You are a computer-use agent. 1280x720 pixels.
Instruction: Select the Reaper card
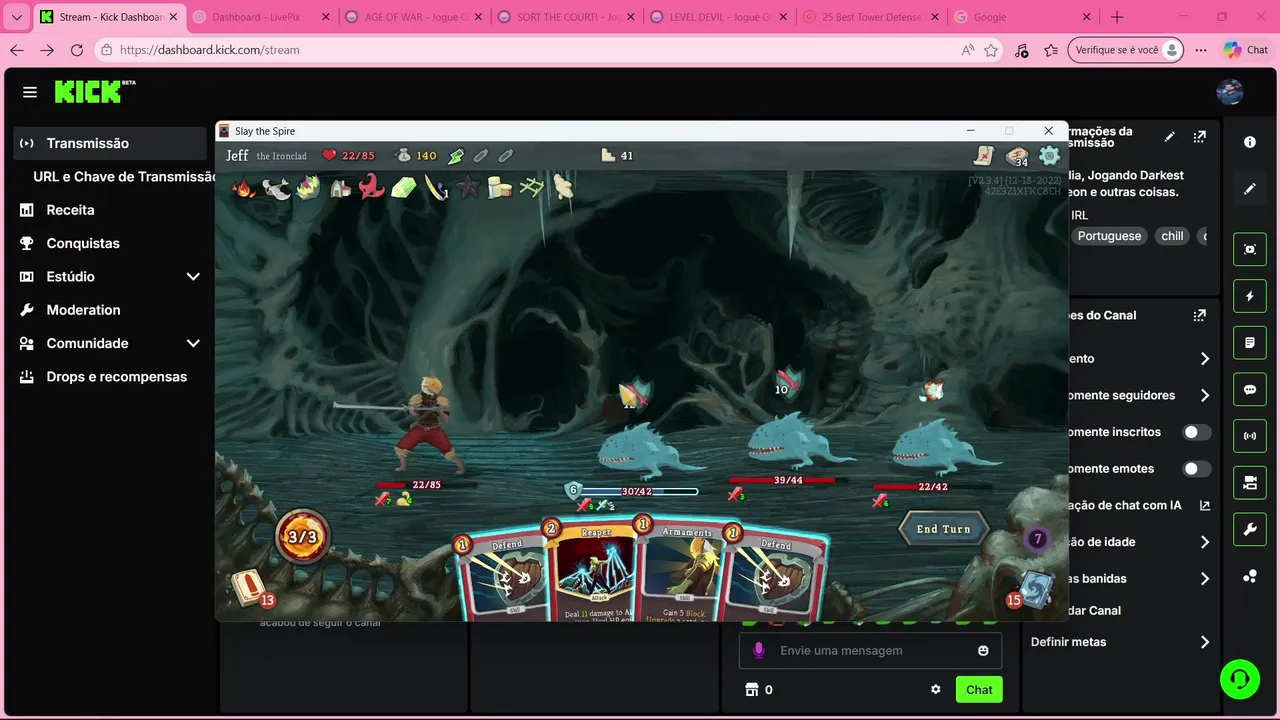tap(596, 570)
